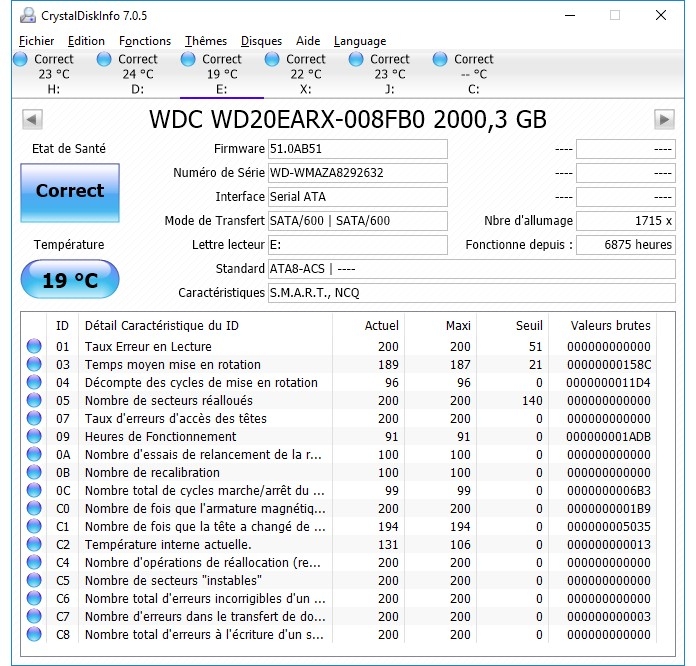Open the Language menu

point(360,41)
